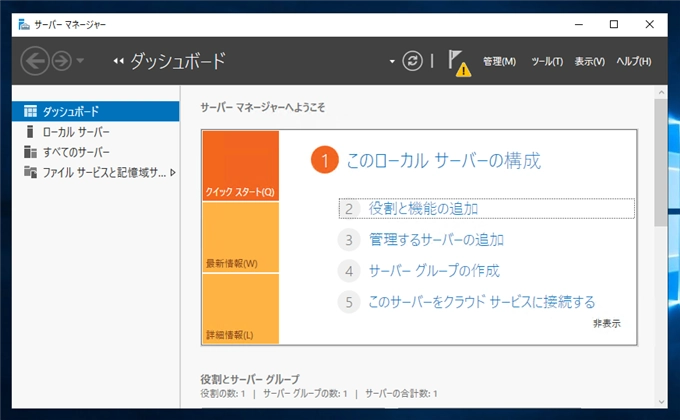680x420 pixels.
Task: Click the scrollbar up arrow
Action: coord(661,92)
